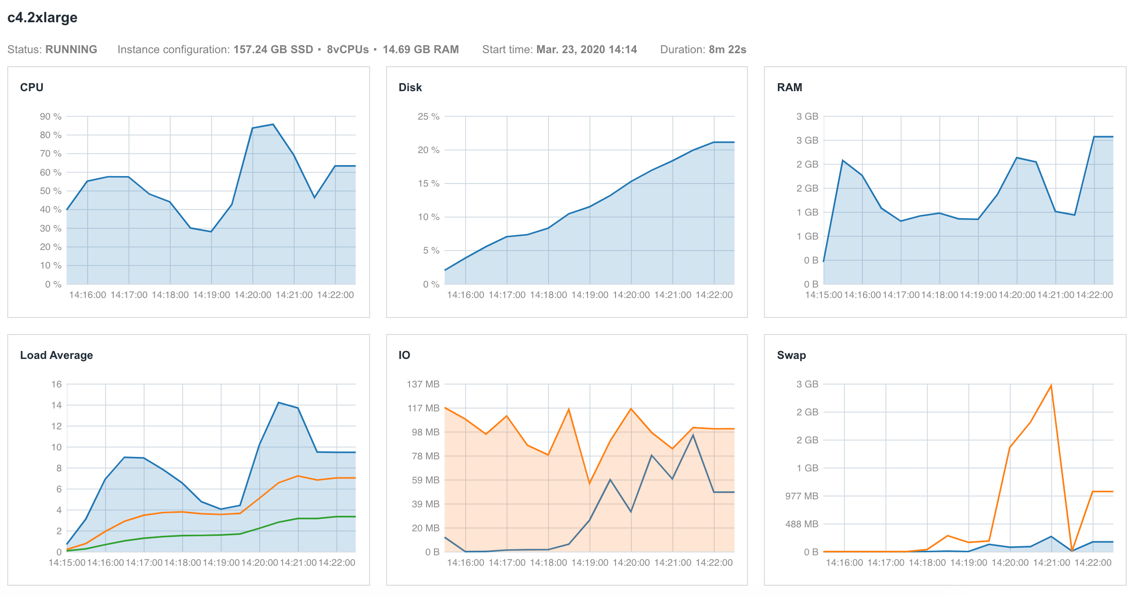Click the 20 % label on Disk axis
Viewport: 1135px width, 595px height.
(x=429, y=151)
